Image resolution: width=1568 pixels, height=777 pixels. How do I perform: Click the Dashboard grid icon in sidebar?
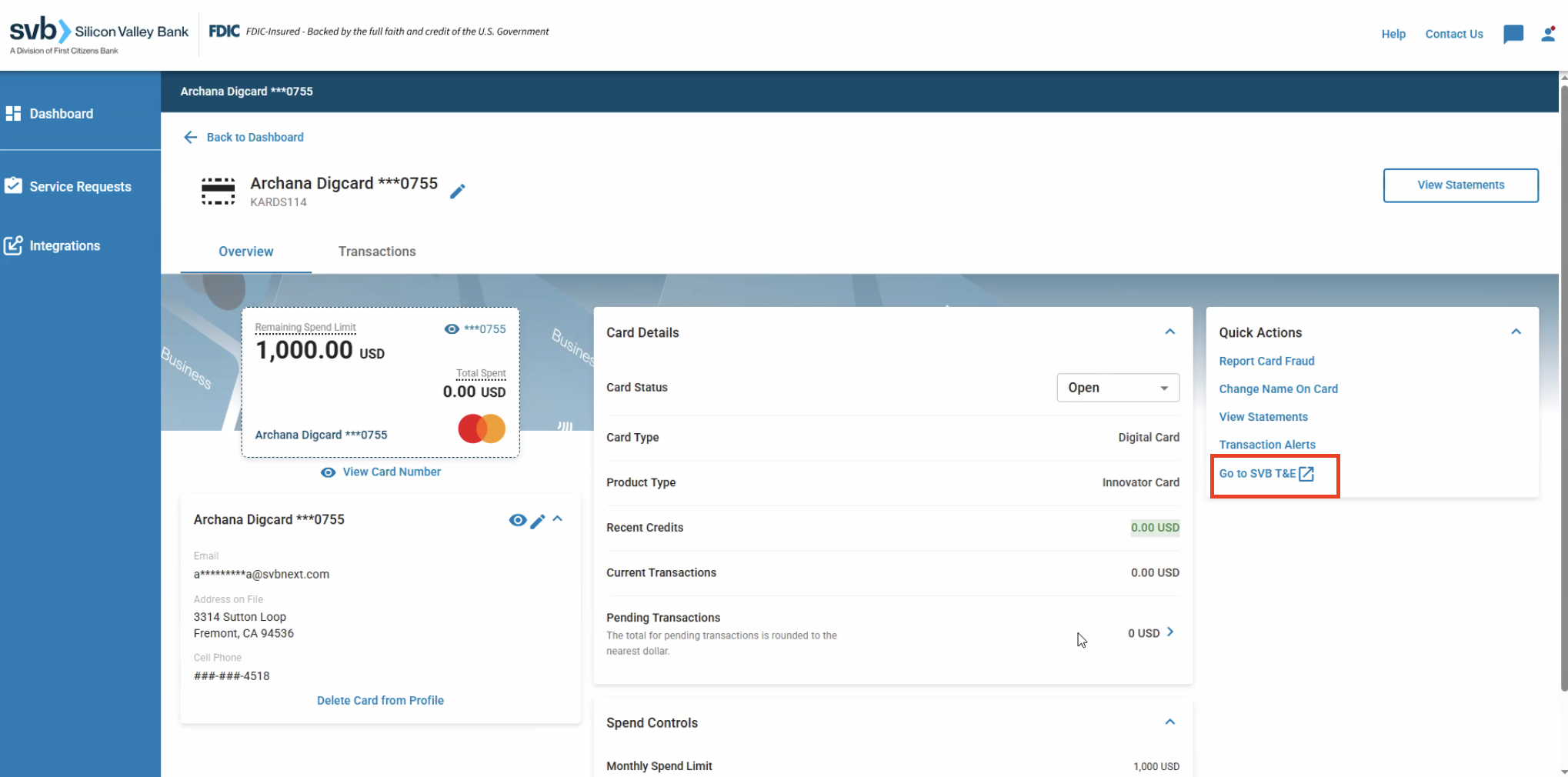coord(13,114)
